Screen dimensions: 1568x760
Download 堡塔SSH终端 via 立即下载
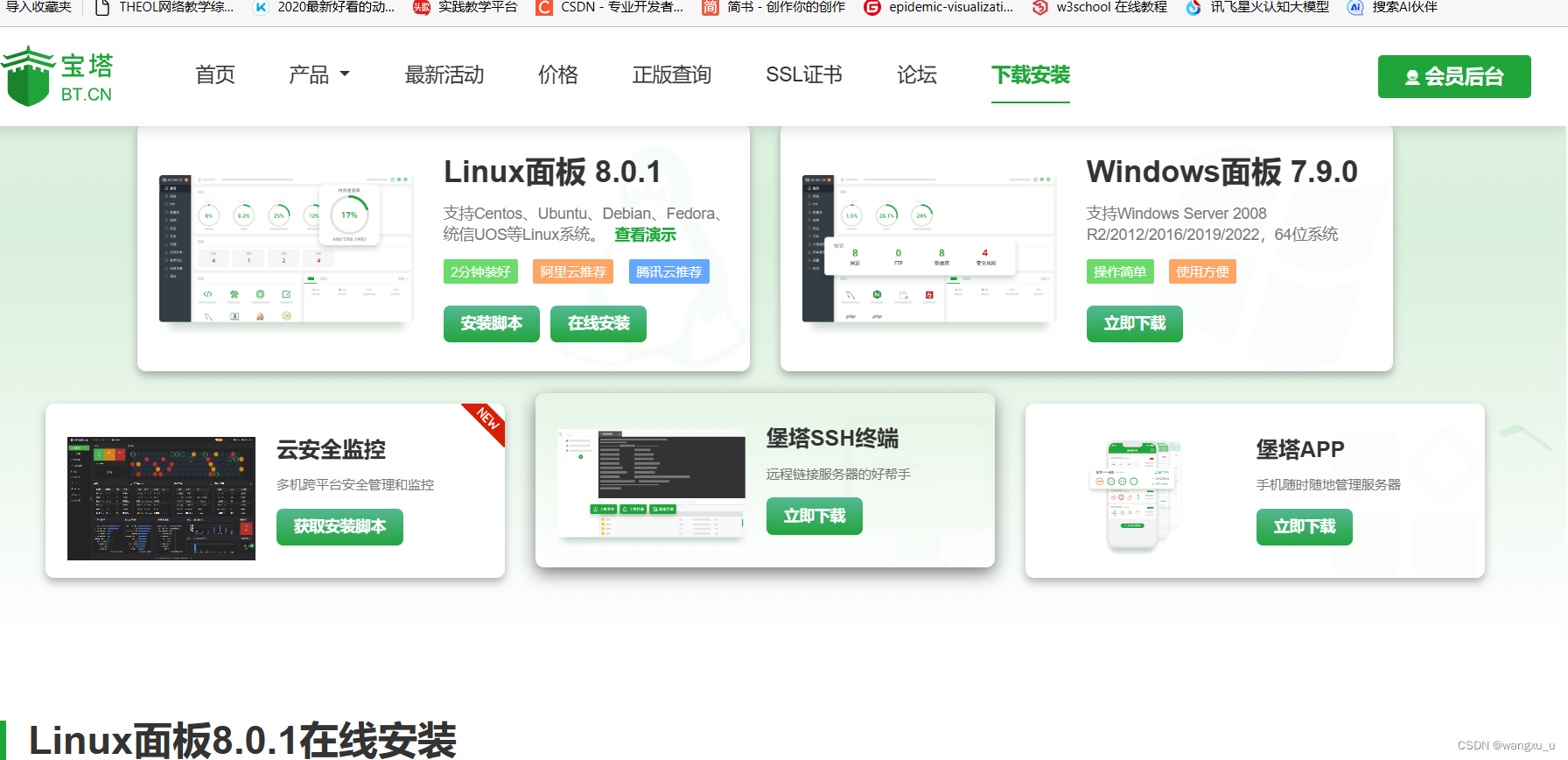(x=815, y=517)
